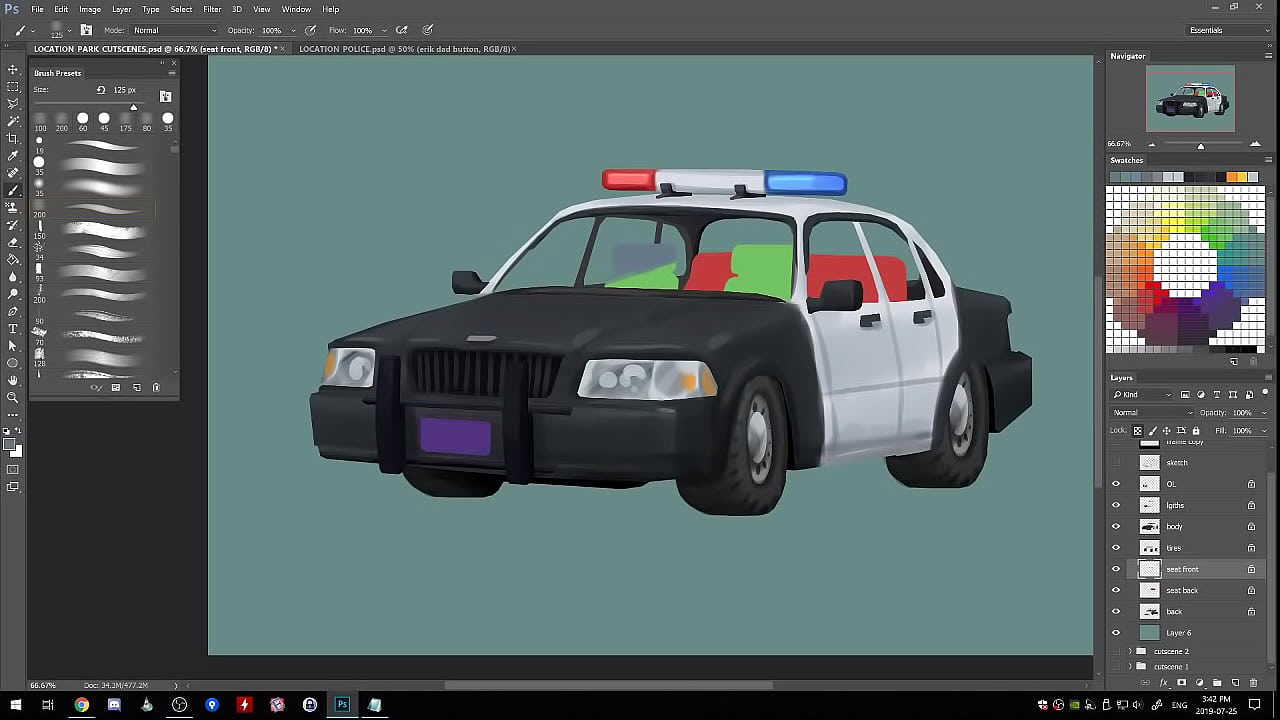Select the Eyedropper tool
1280x720 pixels.
(x=13, y=155)
